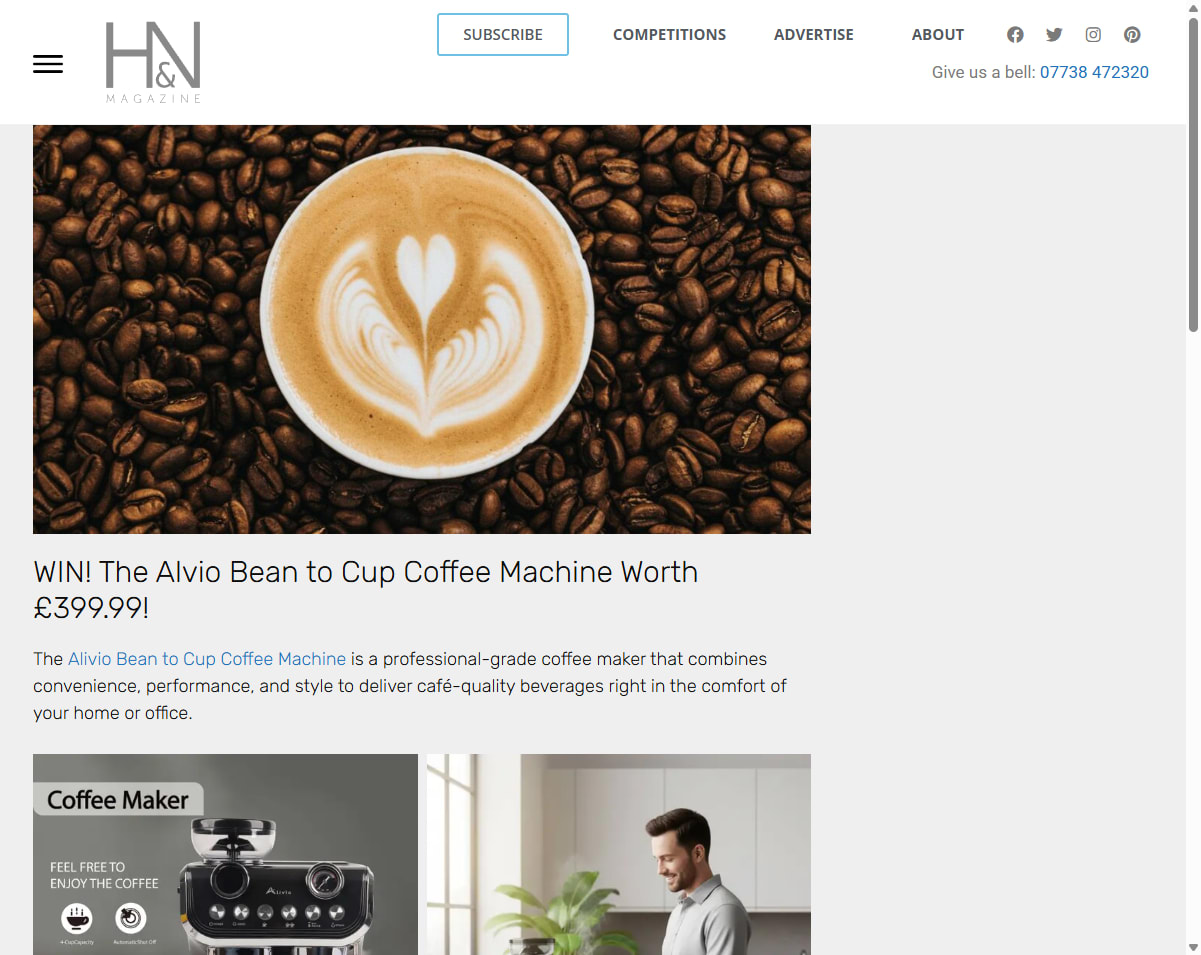Go to the Competitions page
The image size is (1201, 955).
coord(669,35)
